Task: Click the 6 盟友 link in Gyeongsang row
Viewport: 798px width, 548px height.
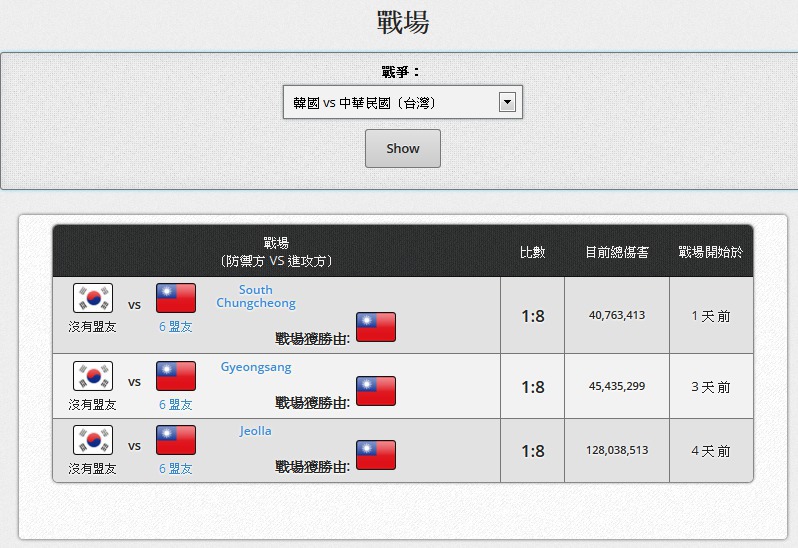Action: (x=176, y=405)
